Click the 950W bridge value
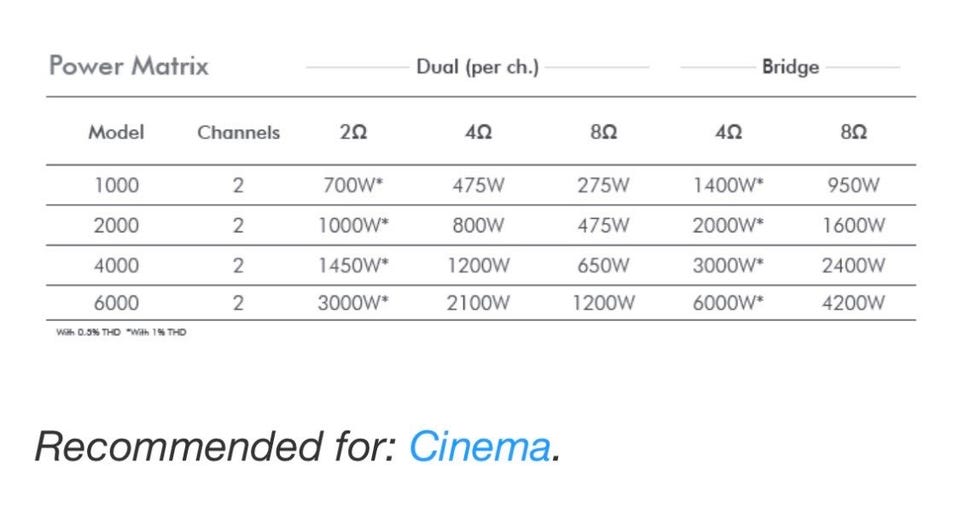This screenshot has height=509, width=960. pos(853,186)
